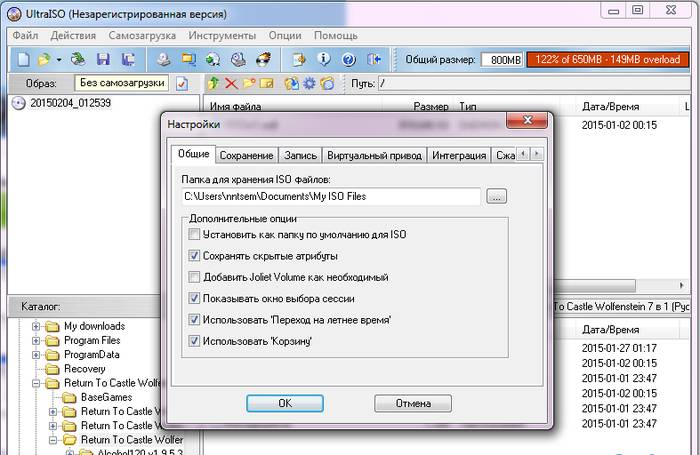
Task: Click the ISO folder path input field
Action: [331, 196]
